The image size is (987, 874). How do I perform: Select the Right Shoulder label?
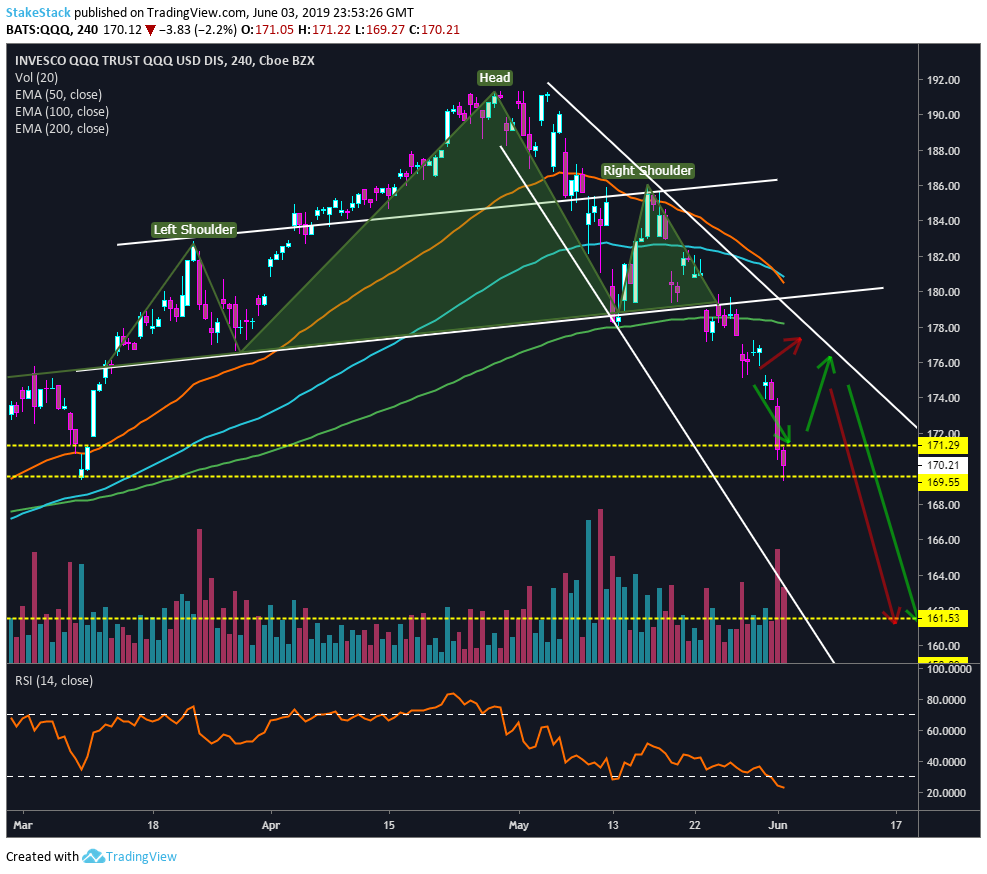pyautogui.click(x=648, y=171)
